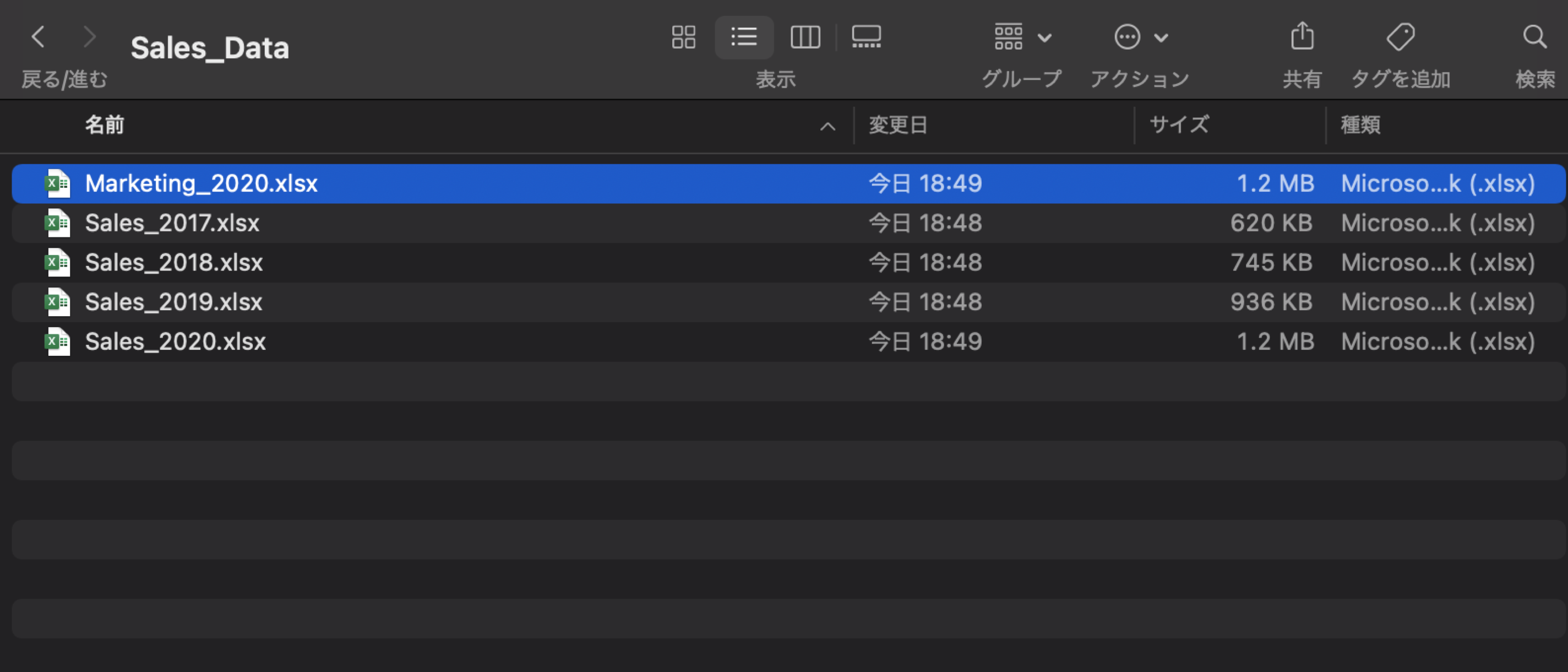The height and width of the screenshot is (672, 1568).
Task: Click the Sales_Data window title
Action: [209, 48]
